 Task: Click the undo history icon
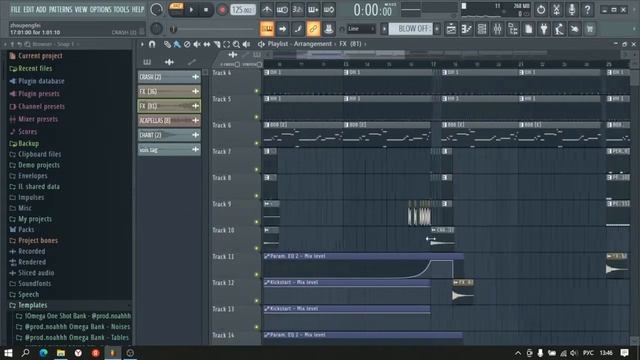pyautogui.click(x=541, y=9)
